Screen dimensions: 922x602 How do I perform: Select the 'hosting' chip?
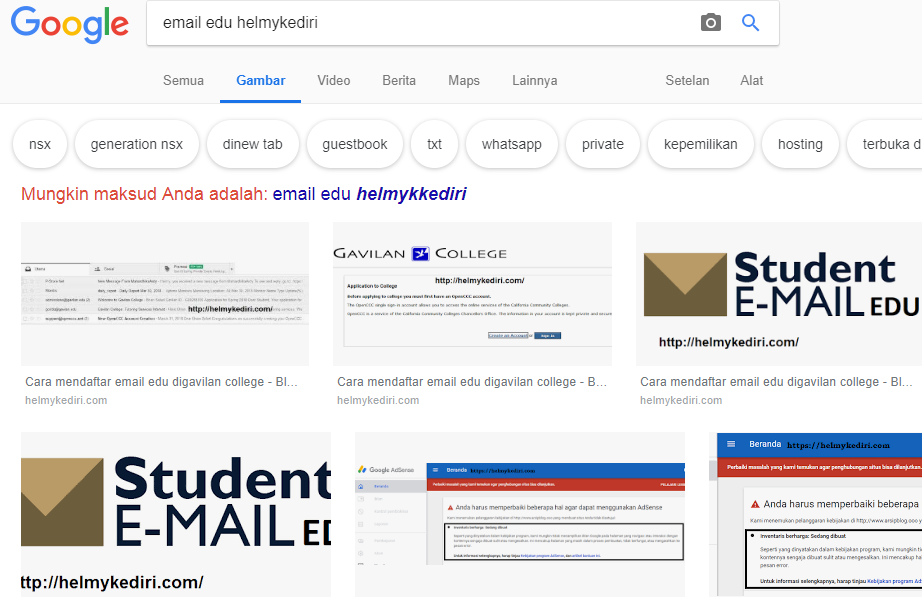click(x=800, y=144)
